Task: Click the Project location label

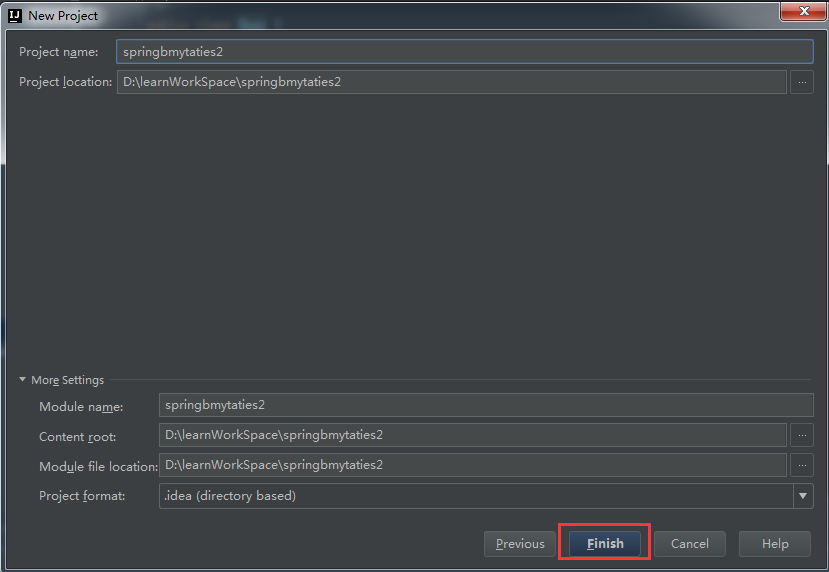Action: [66, 82]
